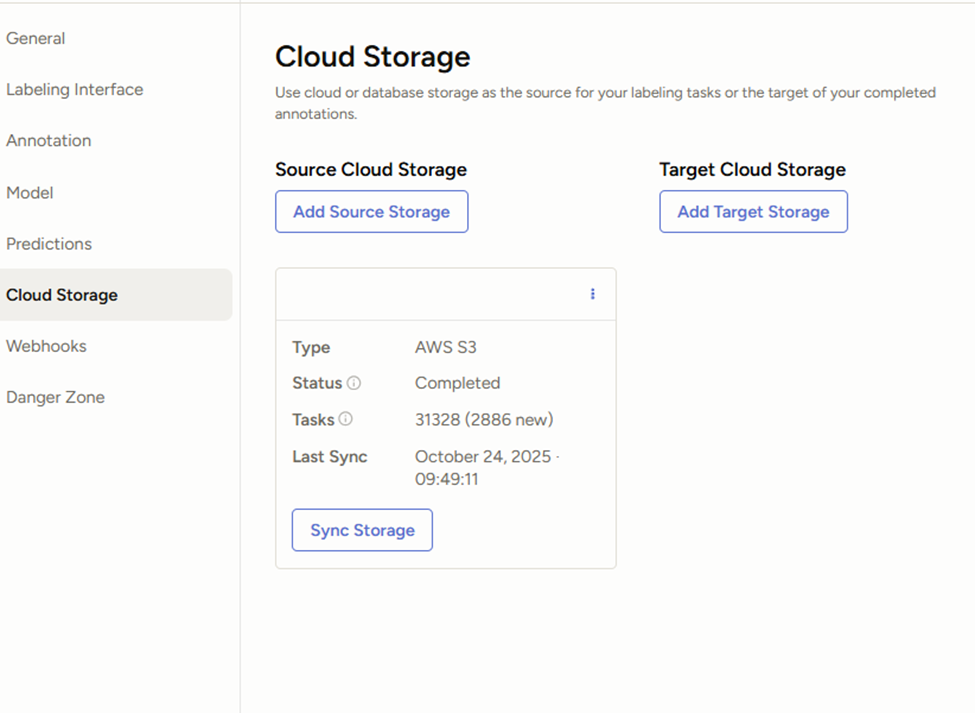Select the Cloud Storage sidebar item
Image resolution: width=975 pixels, height=713 pixels.
tap(62, 295)
